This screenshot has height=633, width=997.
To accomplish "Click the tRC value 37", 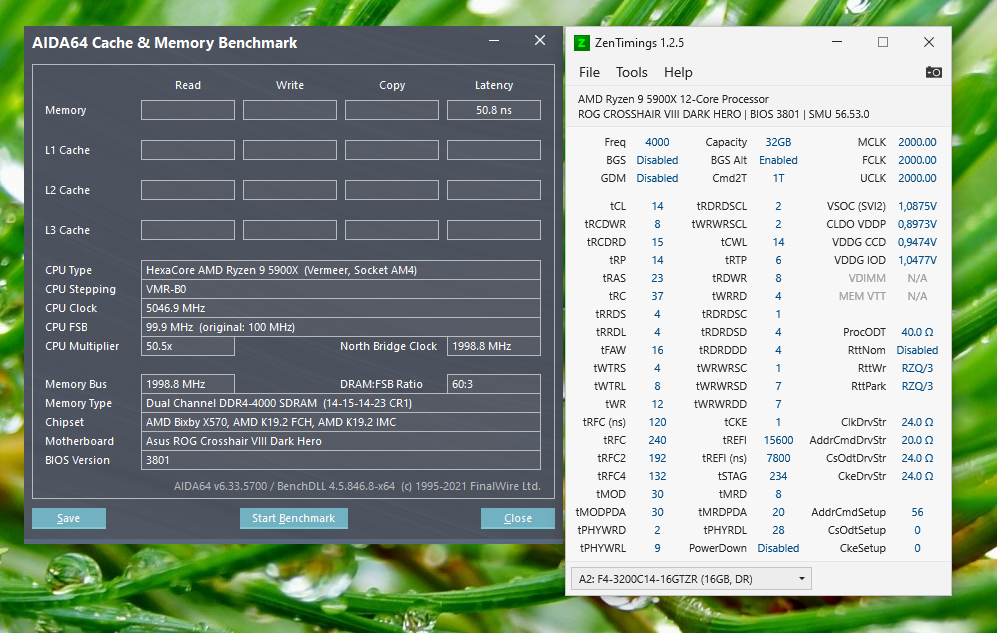I will pyautogui.click(x=657, y=296).
